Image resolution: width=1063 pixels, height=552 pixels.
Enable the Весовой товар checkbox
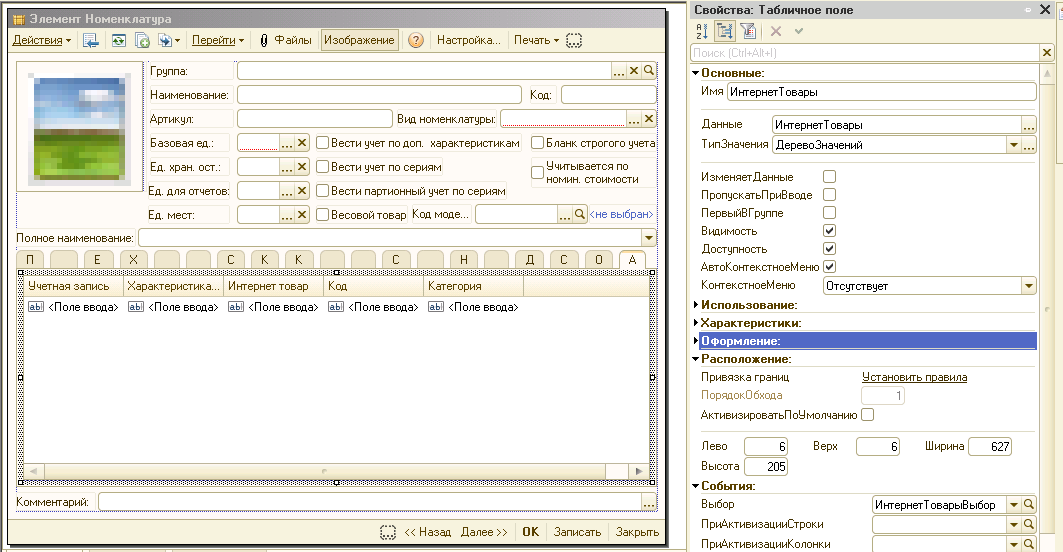[323, 214]
